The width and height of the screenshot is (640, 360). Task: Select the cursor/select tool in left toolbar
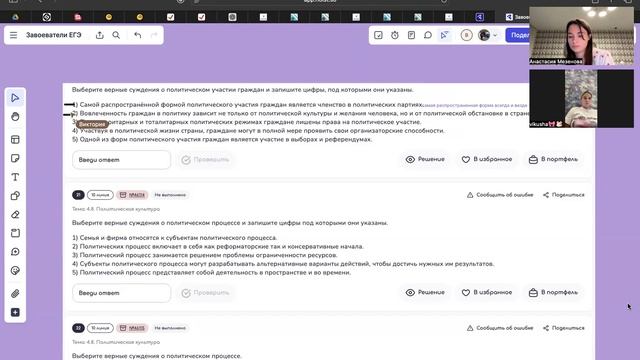15,98
